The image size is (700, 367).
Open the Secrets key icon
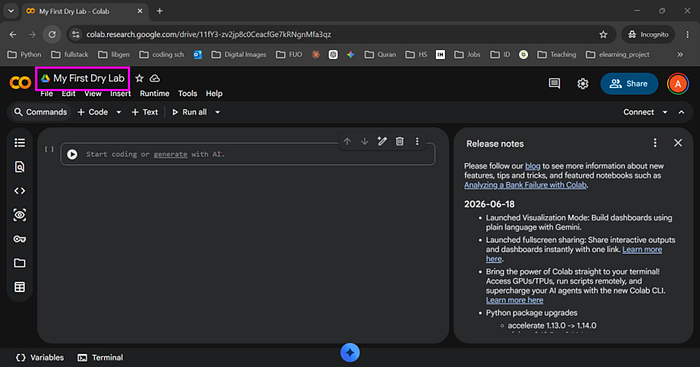click(20, 239)
